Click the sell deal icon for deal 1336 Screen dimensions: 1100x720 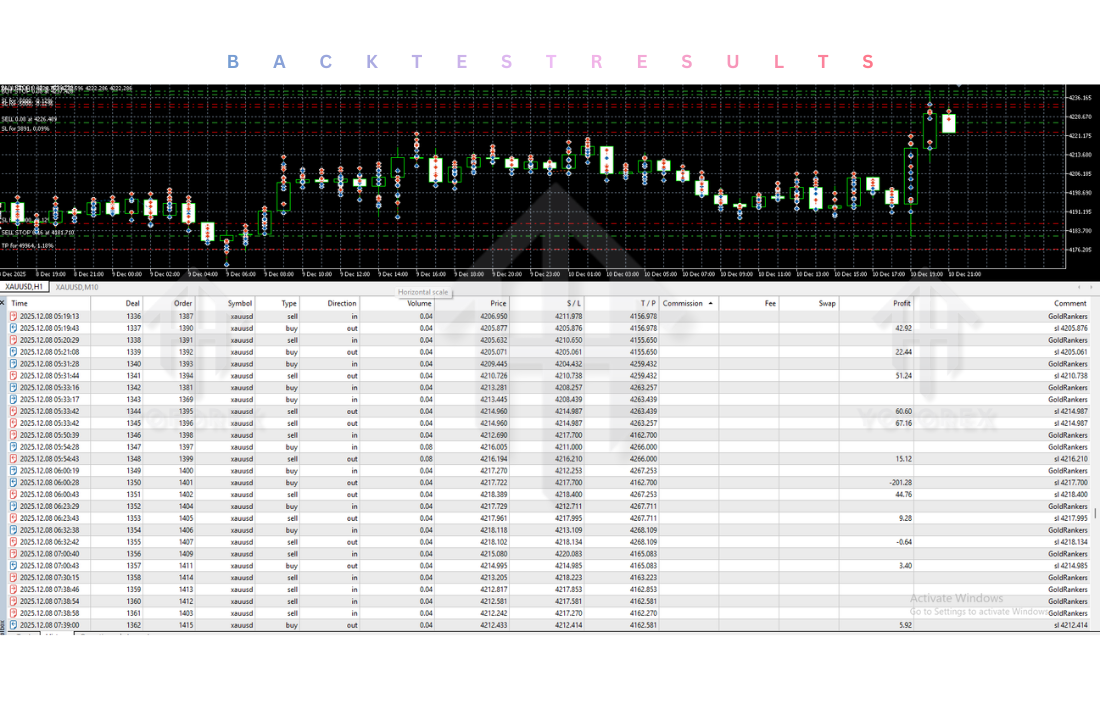[x=13, y=316]
